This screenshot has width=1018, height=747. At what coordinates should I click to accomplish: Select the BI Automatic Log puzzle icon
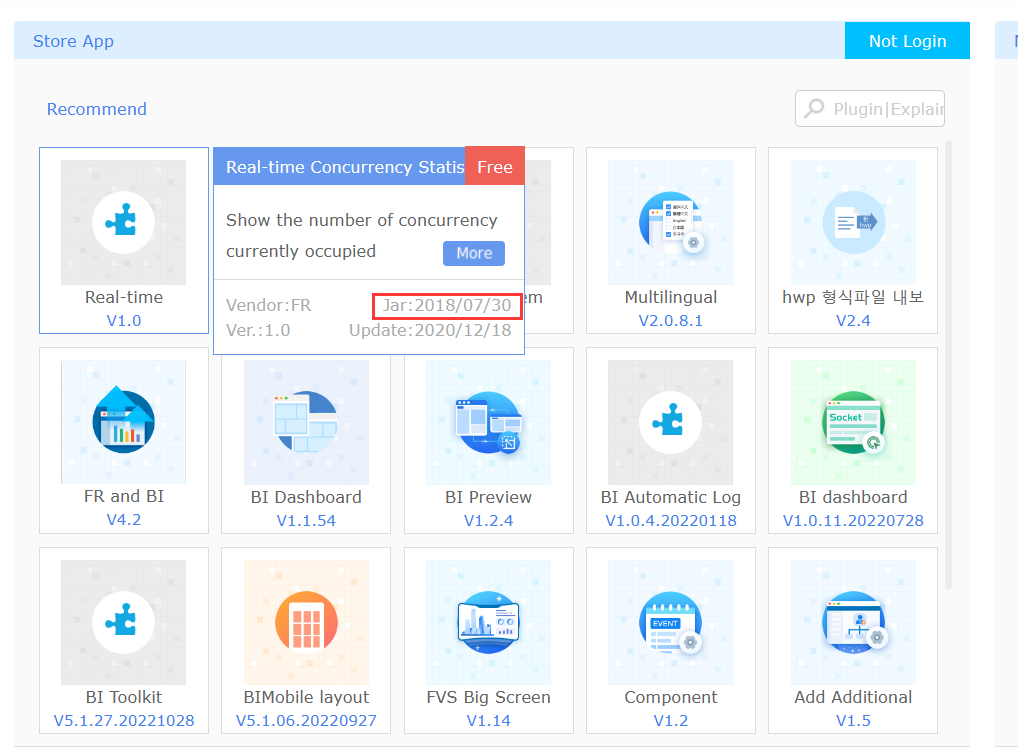[671, 422]
